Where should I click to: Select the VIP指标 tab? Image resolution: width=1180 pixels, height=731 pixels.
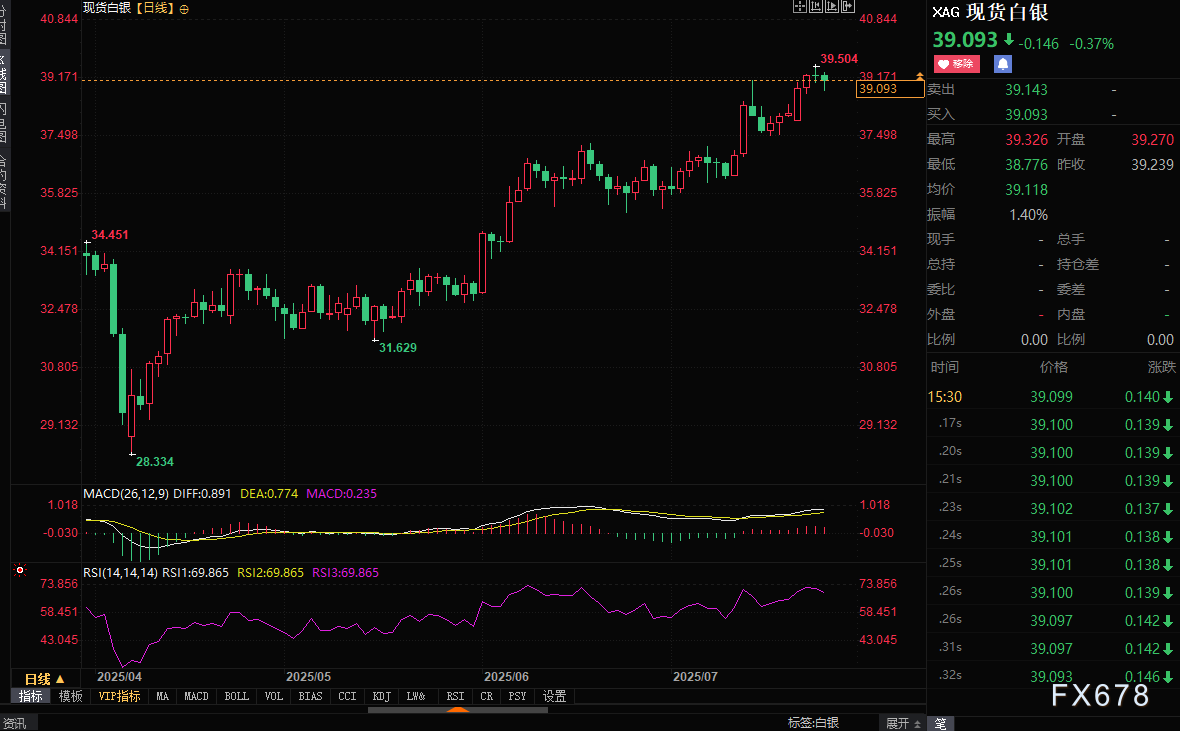click(x=119, y=696)
